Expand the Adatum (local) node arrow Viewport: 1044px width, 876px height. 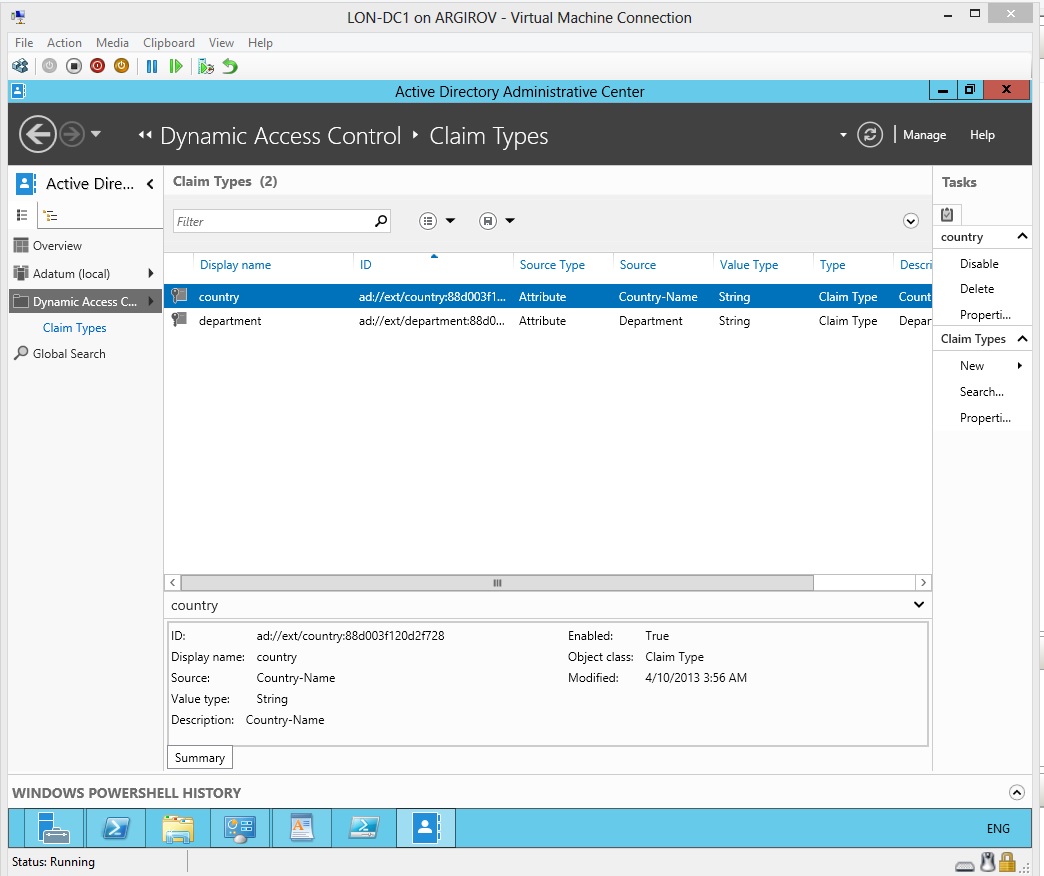click(x=151, y=273)
